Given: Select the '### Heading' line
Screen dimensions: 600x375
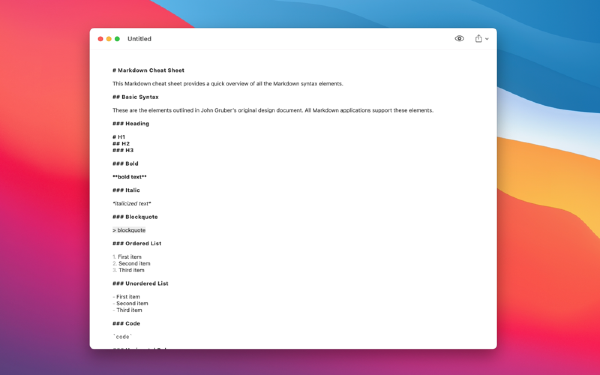Looking at the screenshot, I should tap(131, 124).
